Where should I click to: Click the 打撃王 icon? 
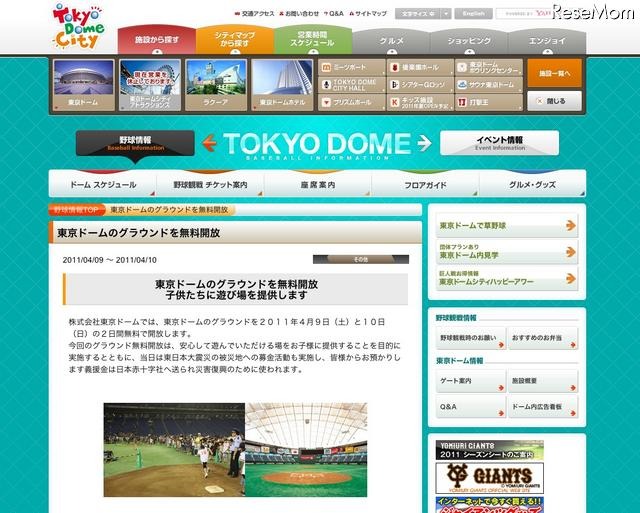coord(462,102)
